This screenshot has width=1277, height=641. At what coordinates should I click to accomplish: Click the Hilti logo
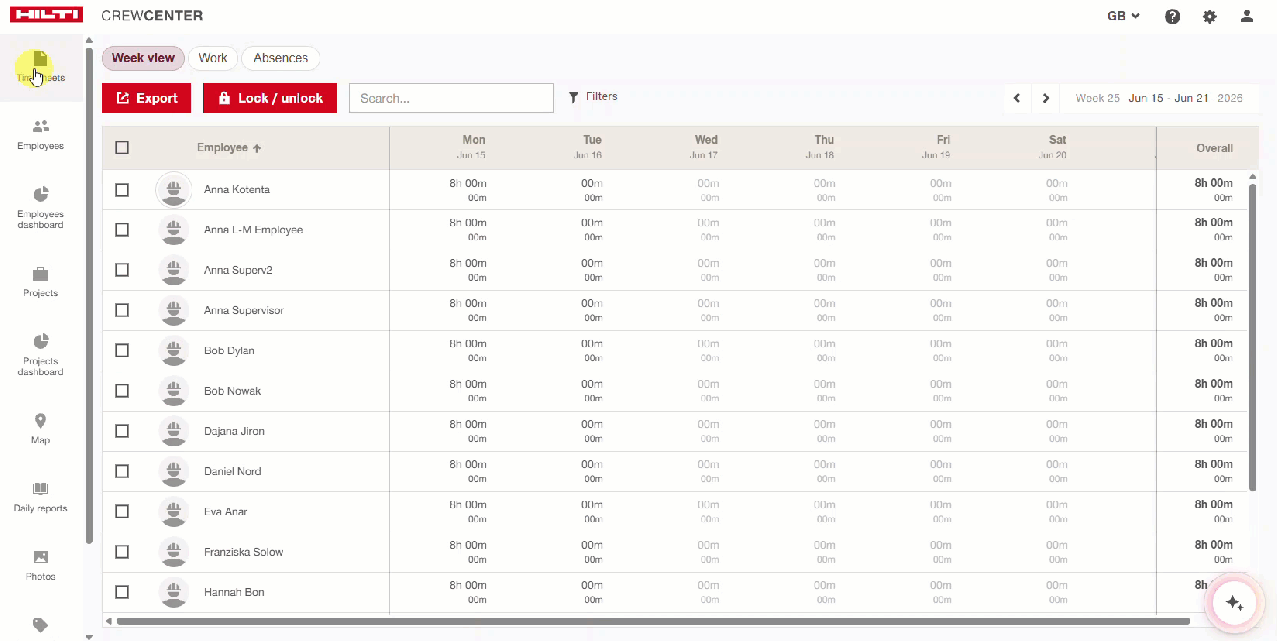(45, 15)
